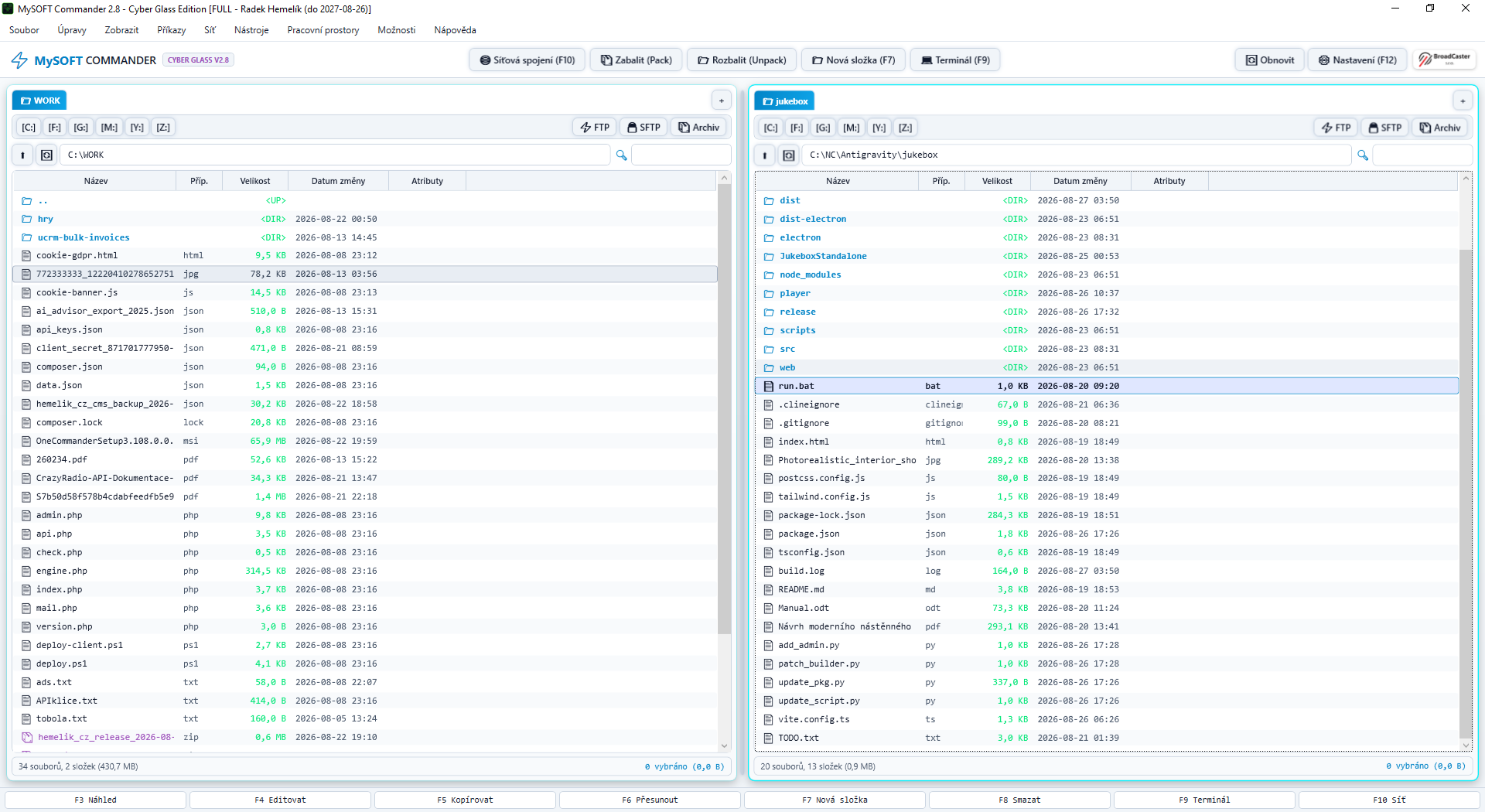Viewport: 1485px width, 812px height.
Task: Open Nastavení (F12) settings
Action: [1357, 60]
